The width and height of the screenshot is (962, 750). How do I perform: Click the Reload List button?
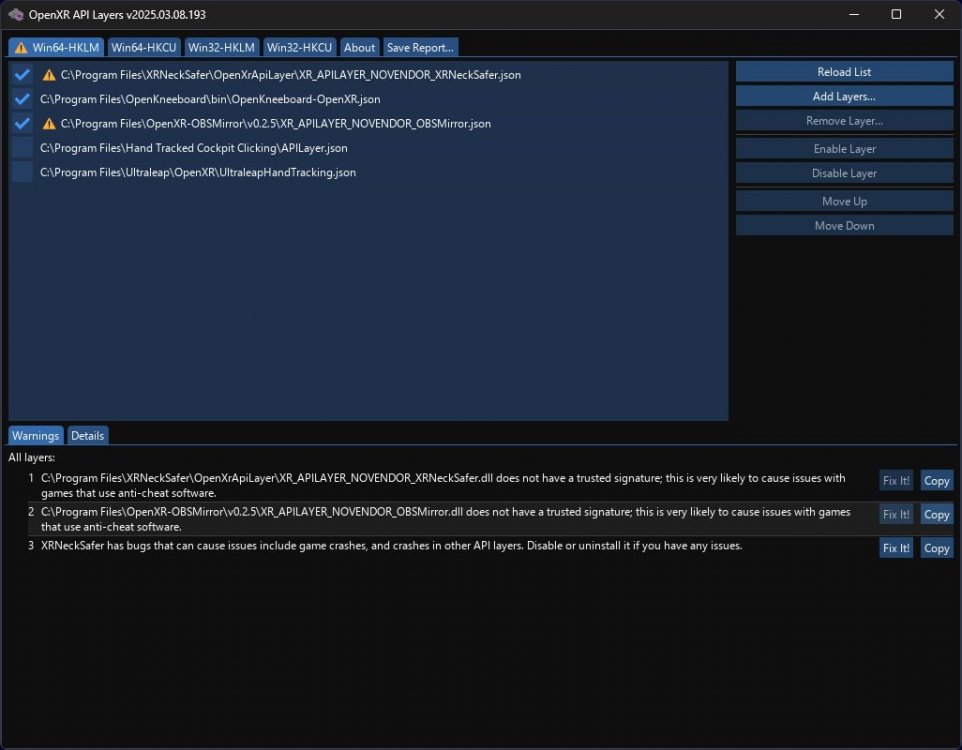coord(844,71)
